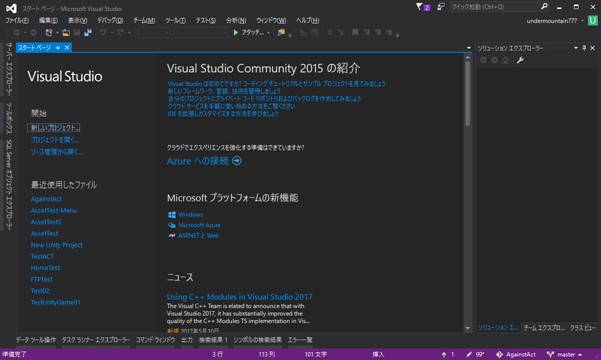This screenshot has height=360, width=601.
Task: Click the green U account avatar
Action: tap(592, 20)
